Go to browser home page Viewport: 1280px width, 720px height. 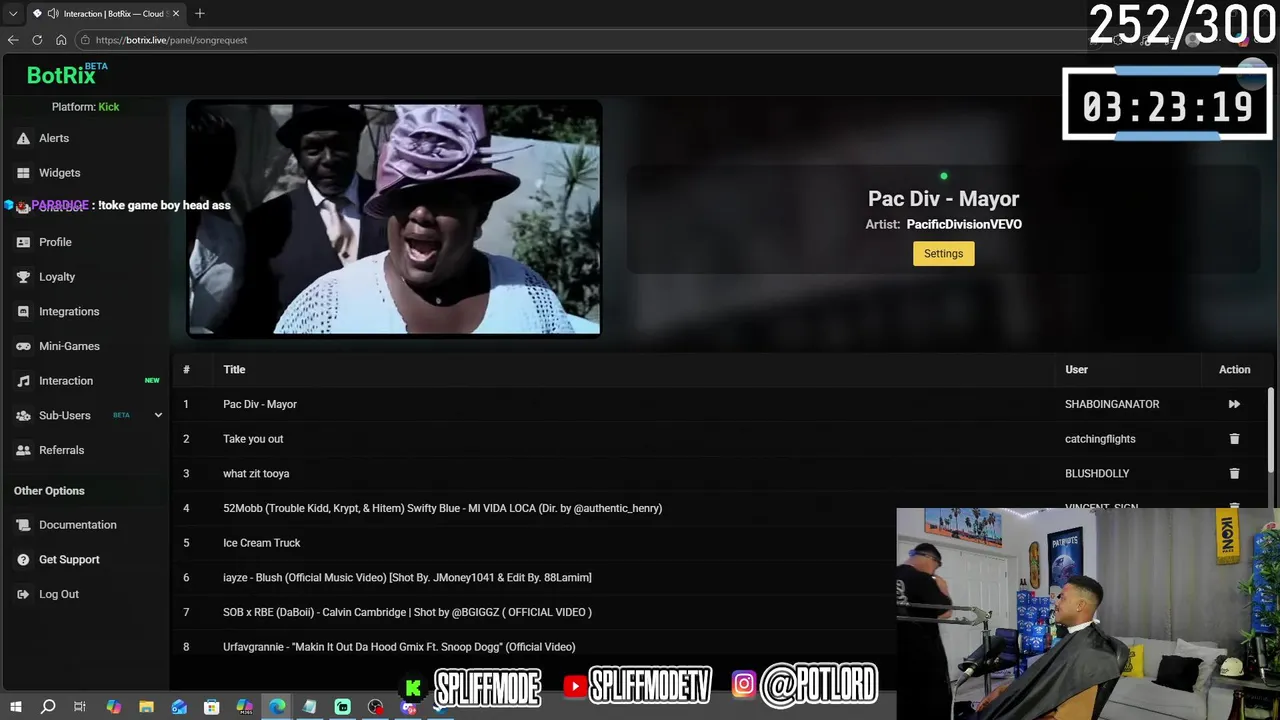[61, 40]
